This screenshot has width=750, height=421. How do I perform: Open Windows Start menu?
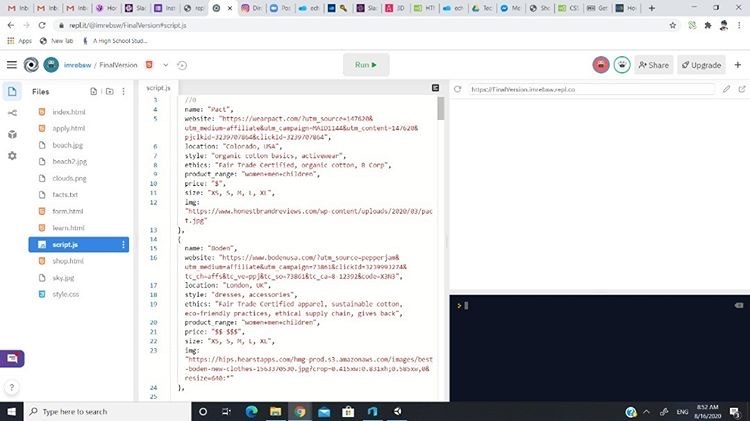click(x=11, y=411)
